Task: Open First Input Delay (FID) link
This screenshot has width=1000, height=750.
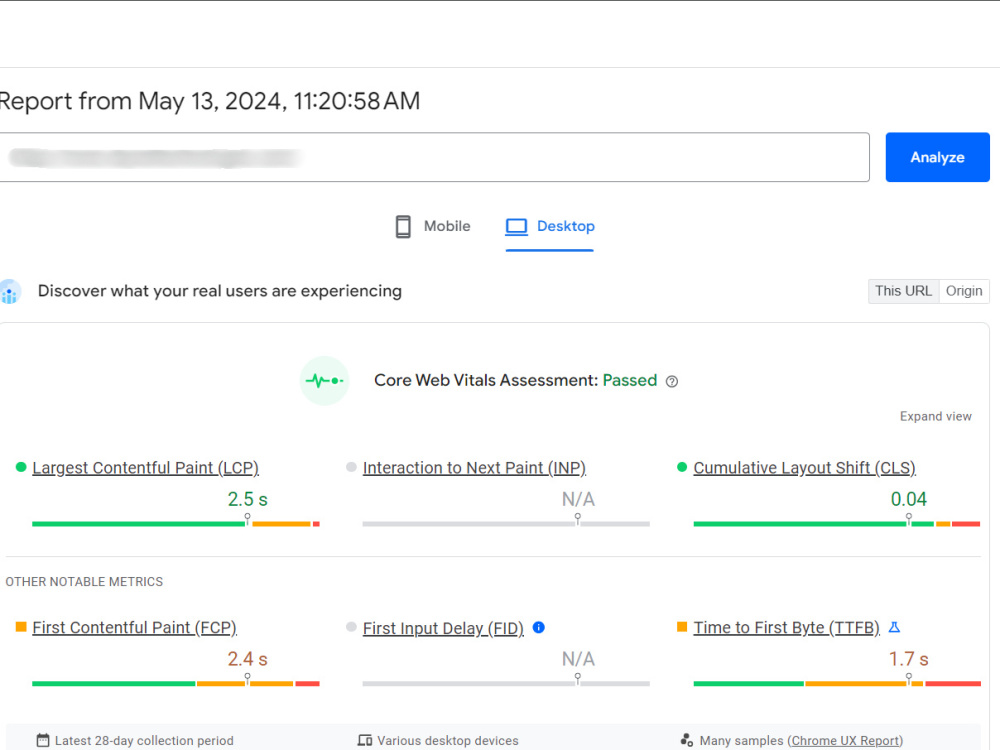Action: 443,628
